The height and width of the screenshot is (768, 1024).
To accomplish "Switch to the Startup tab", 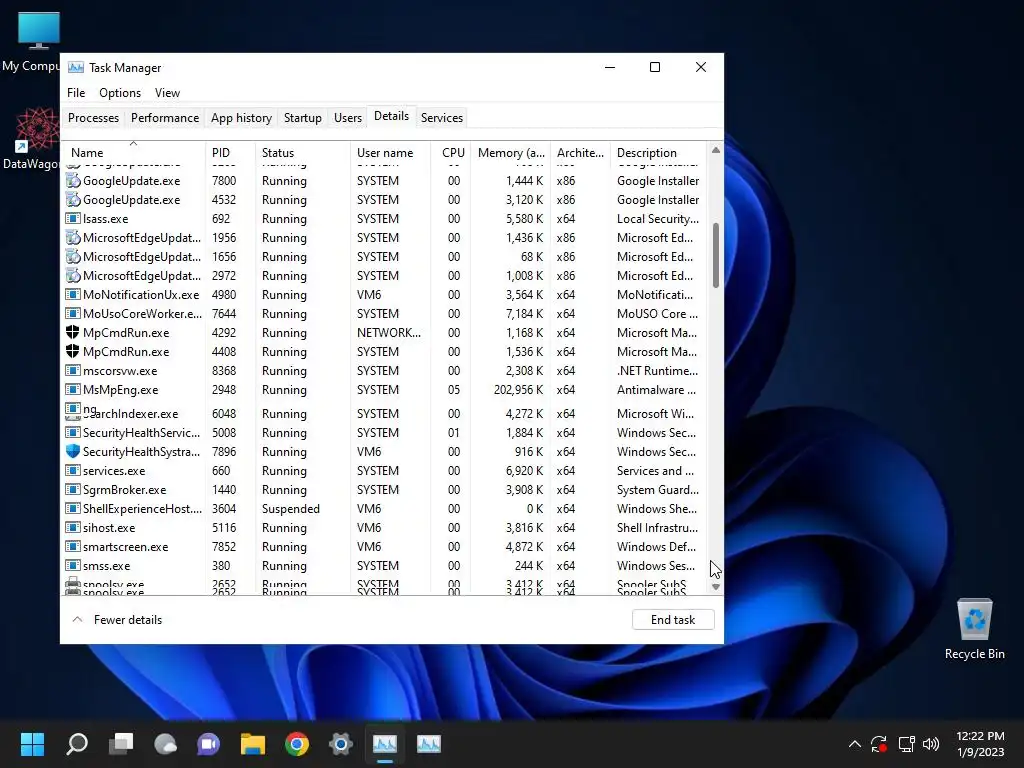I will point(302,118).
